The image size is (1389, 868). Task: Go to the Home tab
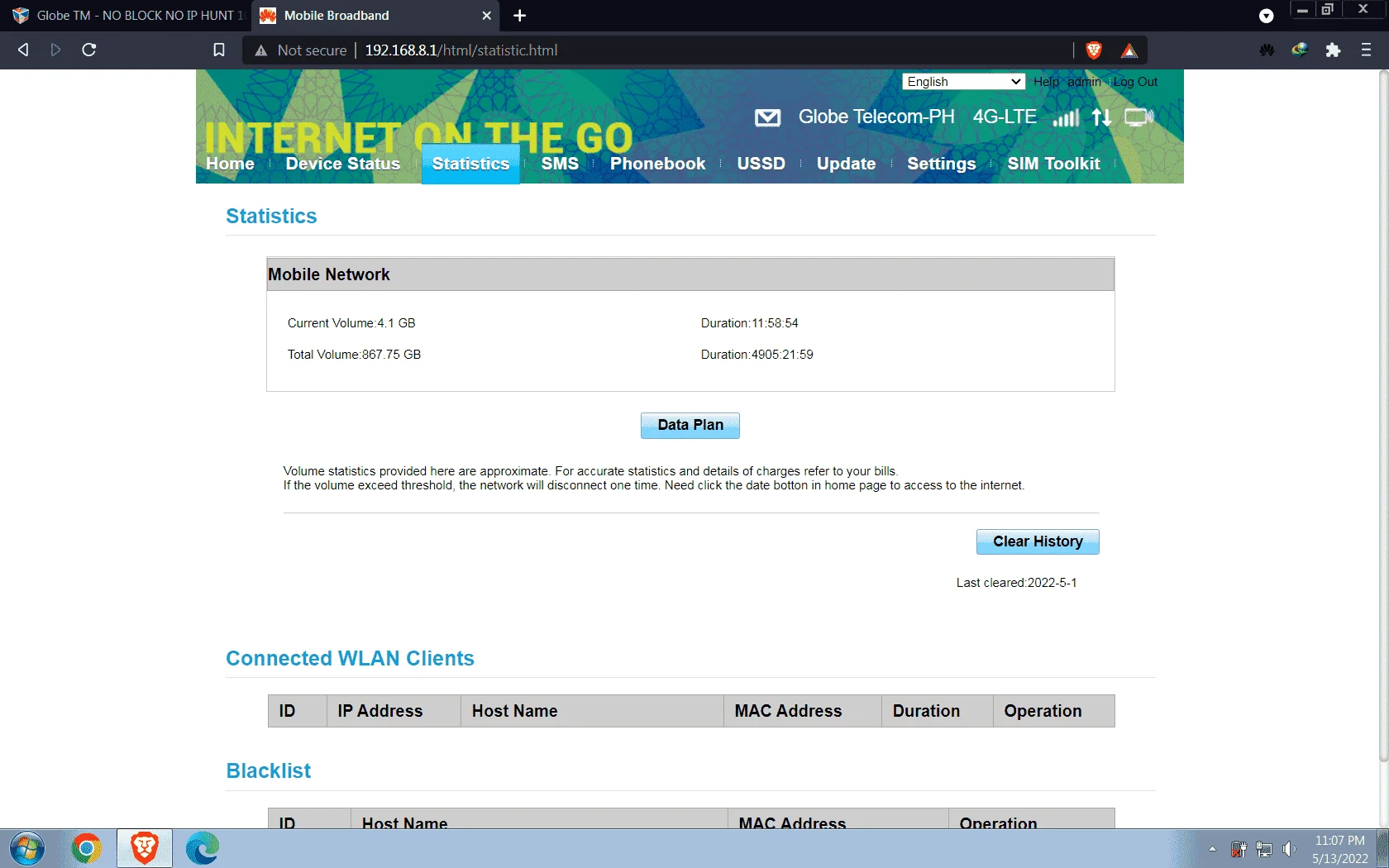pyautogui.click(x=230, y=164)
